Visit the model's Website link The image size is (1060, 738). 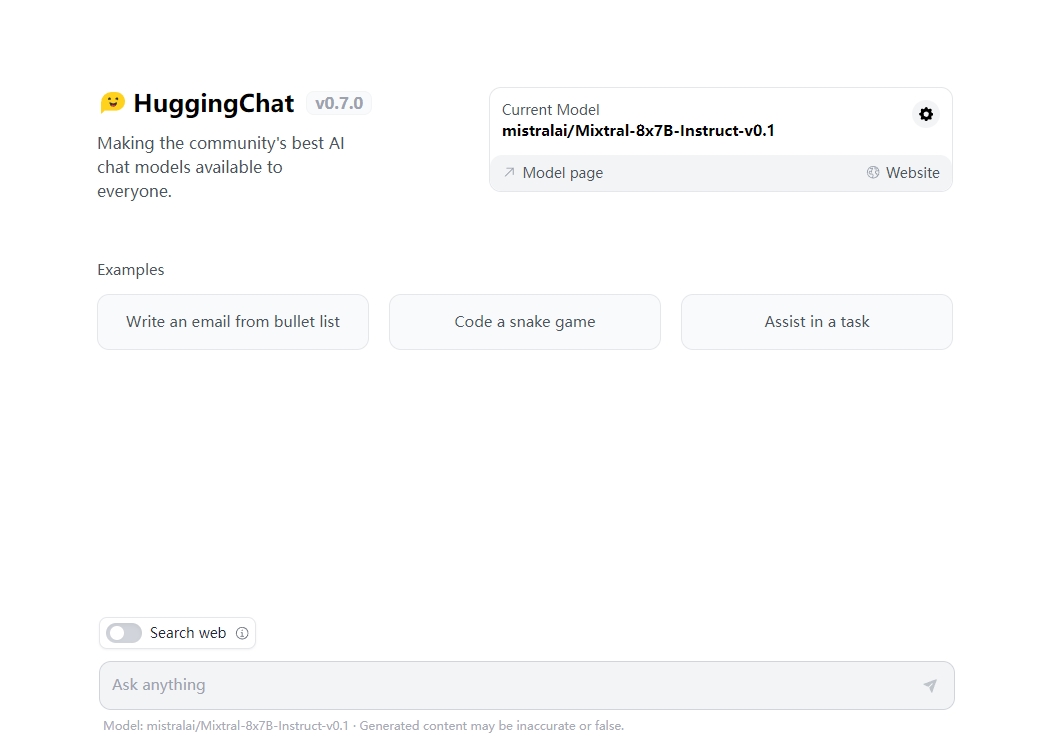912,173
